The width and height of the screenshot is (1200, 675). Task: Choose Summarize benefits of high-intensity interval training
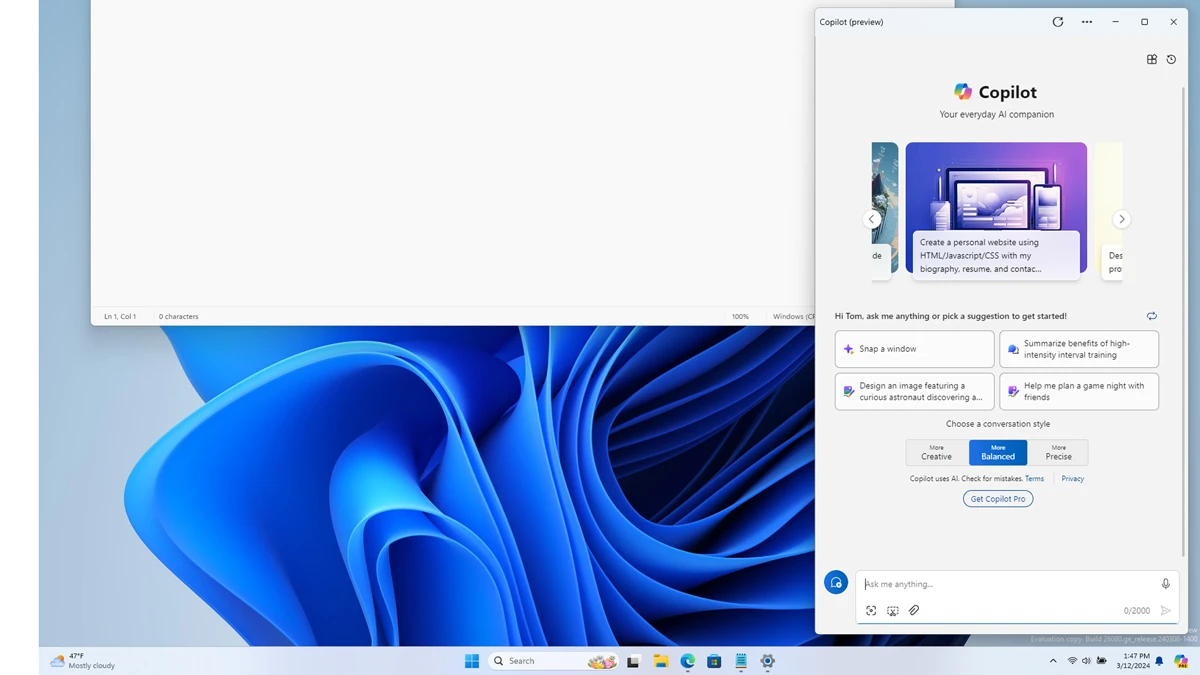click(x=1079, y=349)
